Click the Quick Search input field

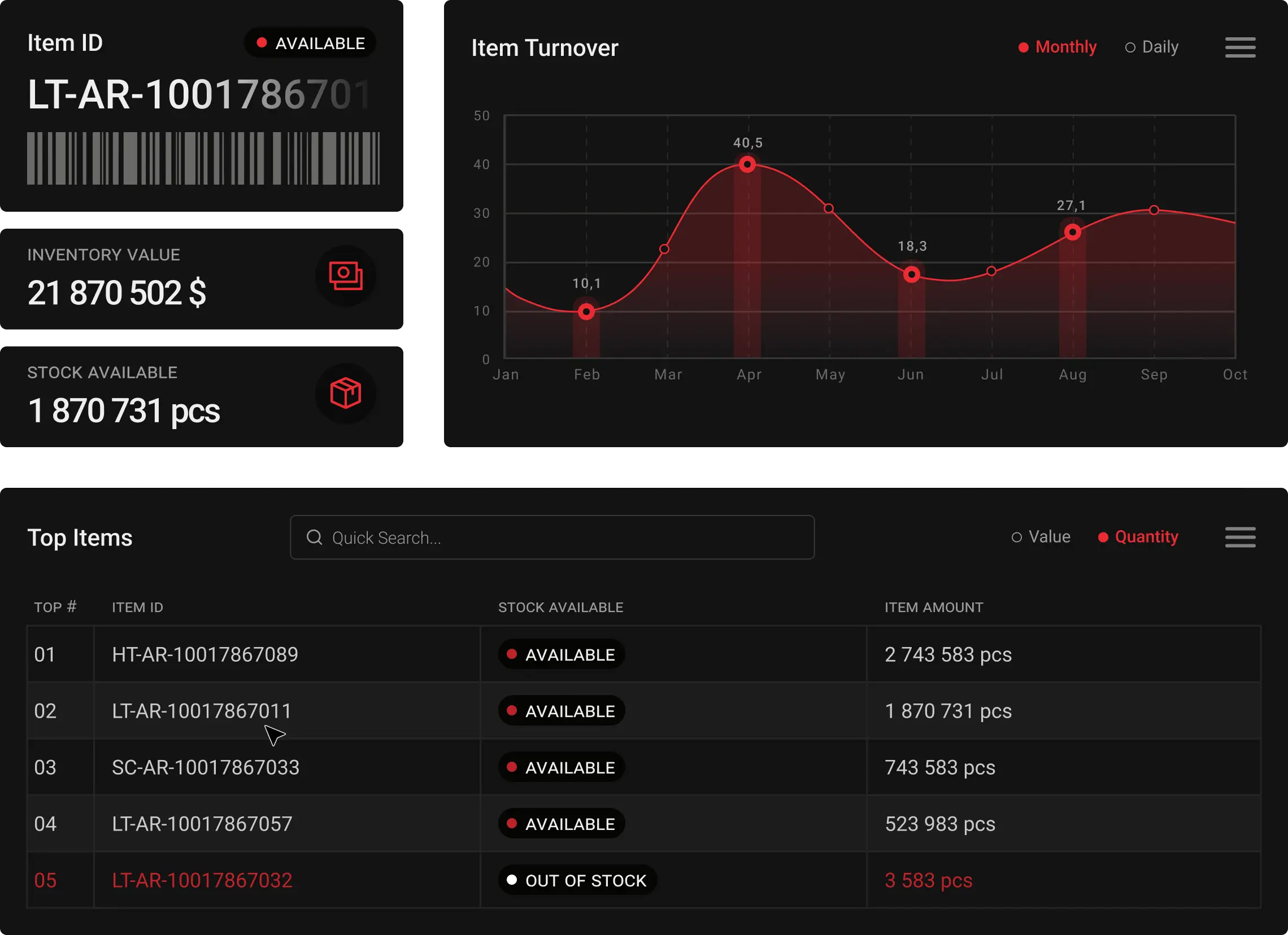pos(552,537)
